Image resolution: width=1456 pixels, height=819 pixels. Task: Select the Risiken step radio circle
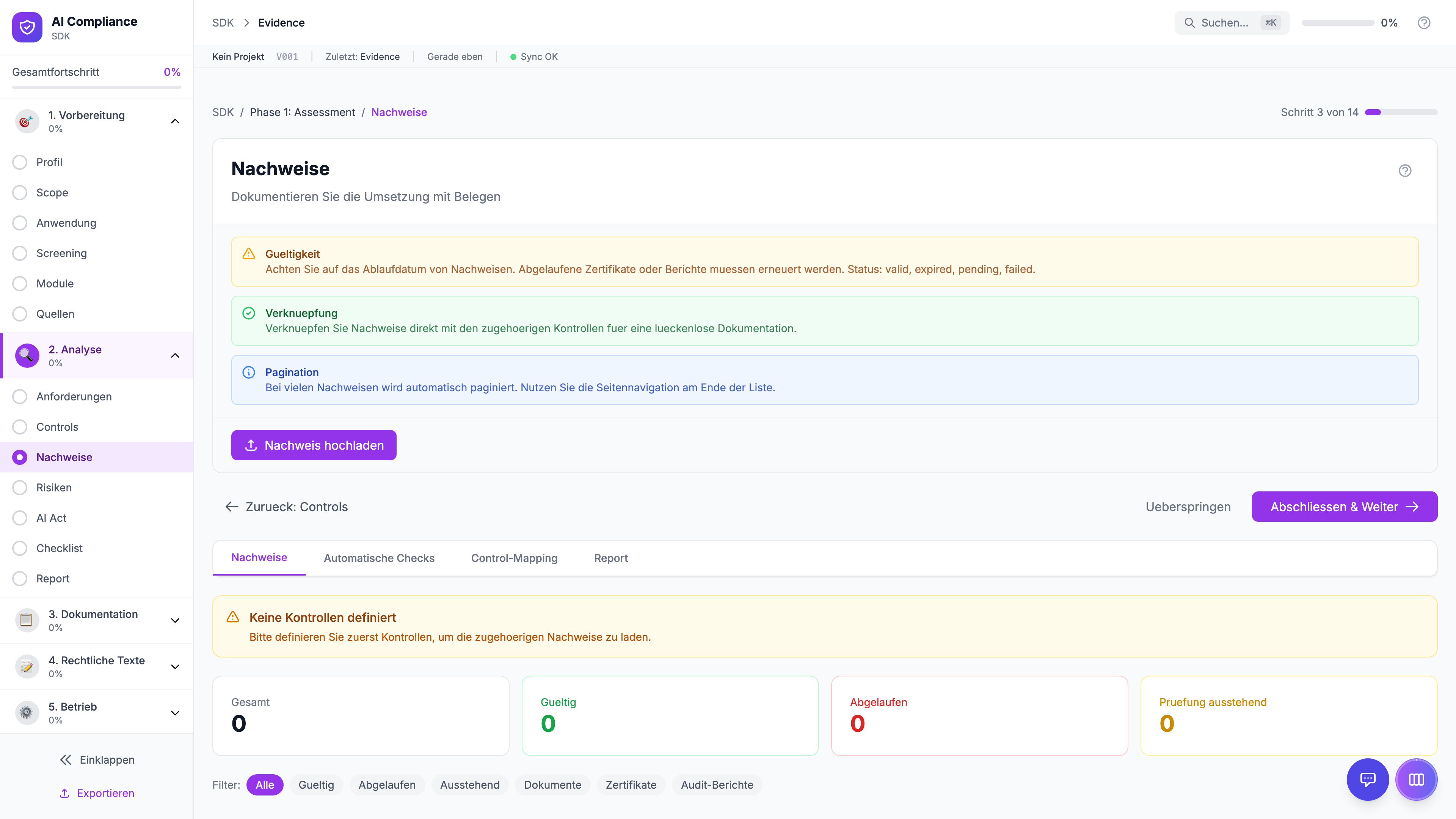[20, 487]
